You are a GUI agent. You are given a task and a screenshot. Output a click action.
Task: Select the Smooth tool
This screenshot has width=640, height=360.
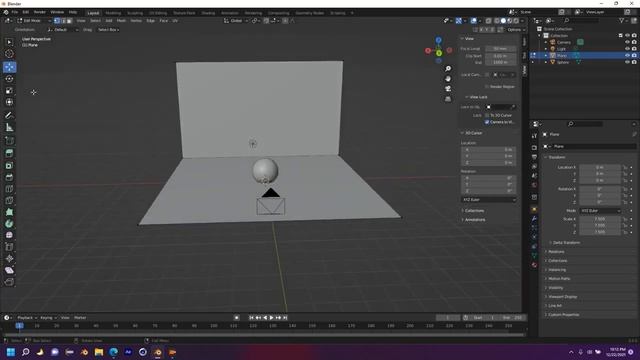click(x=9, y=235)
